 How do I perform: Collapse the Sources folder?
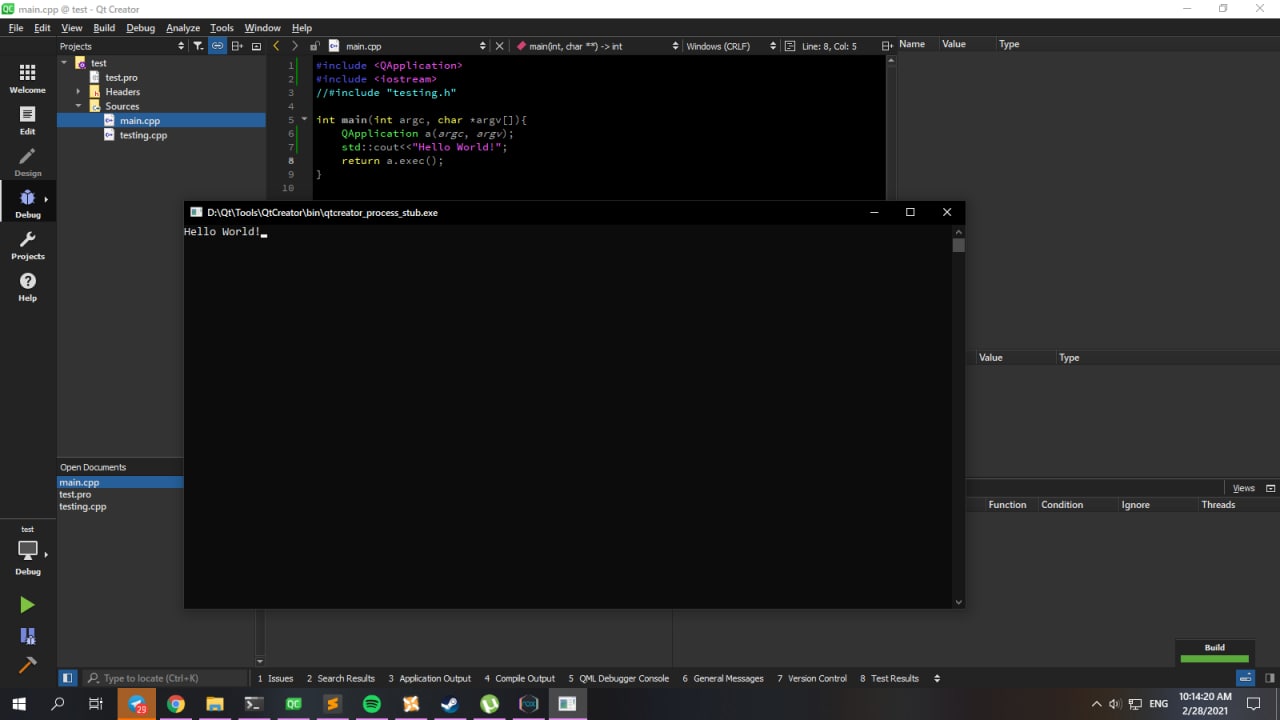point(79,106)
